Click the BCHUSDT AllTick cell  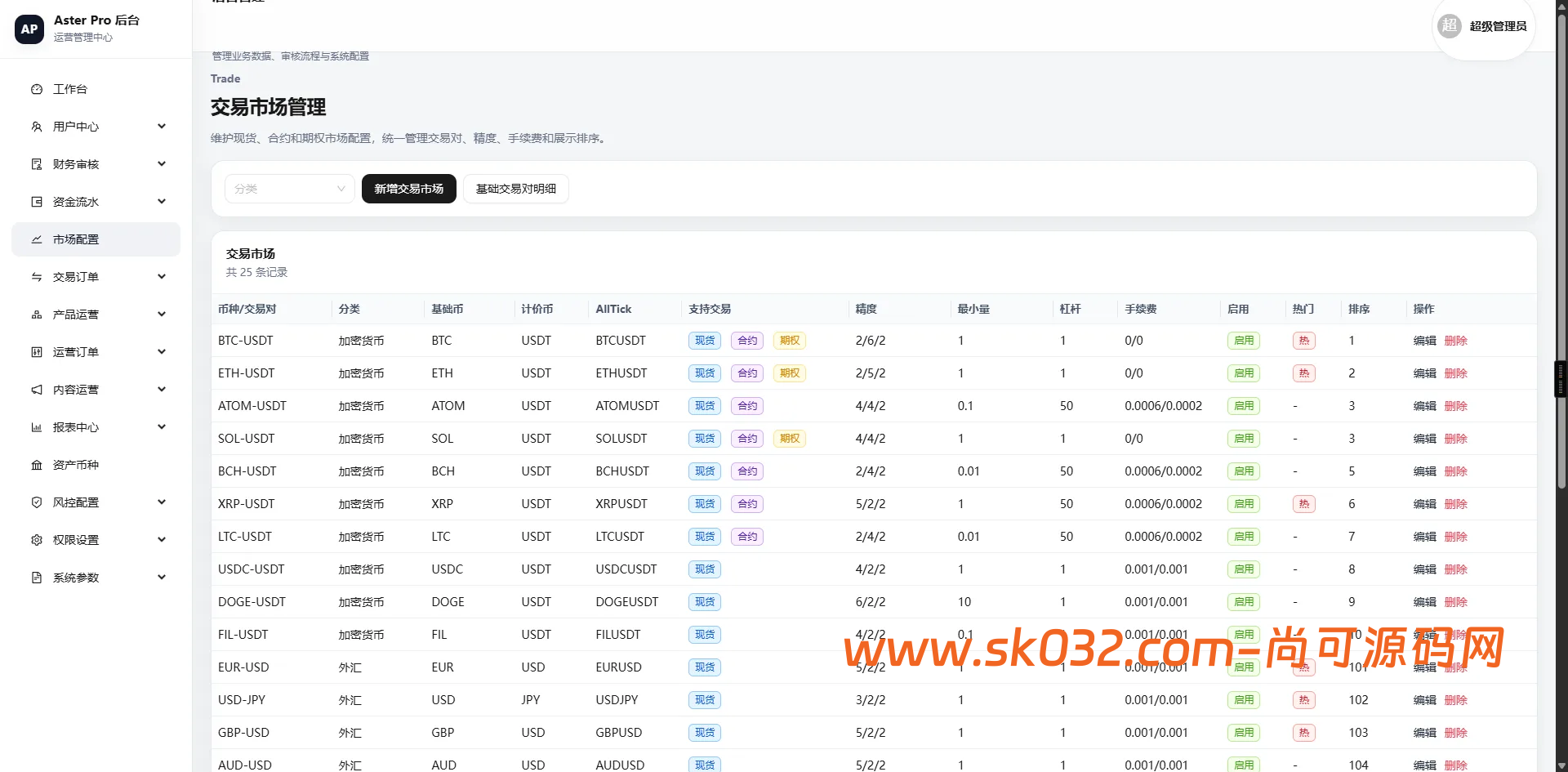[622, 471]
